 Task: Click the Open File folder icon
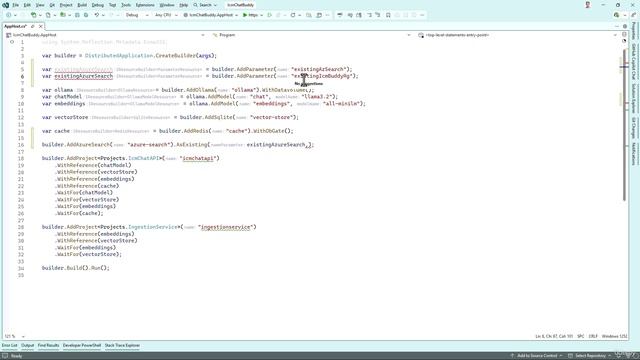(x=63, y=15)
